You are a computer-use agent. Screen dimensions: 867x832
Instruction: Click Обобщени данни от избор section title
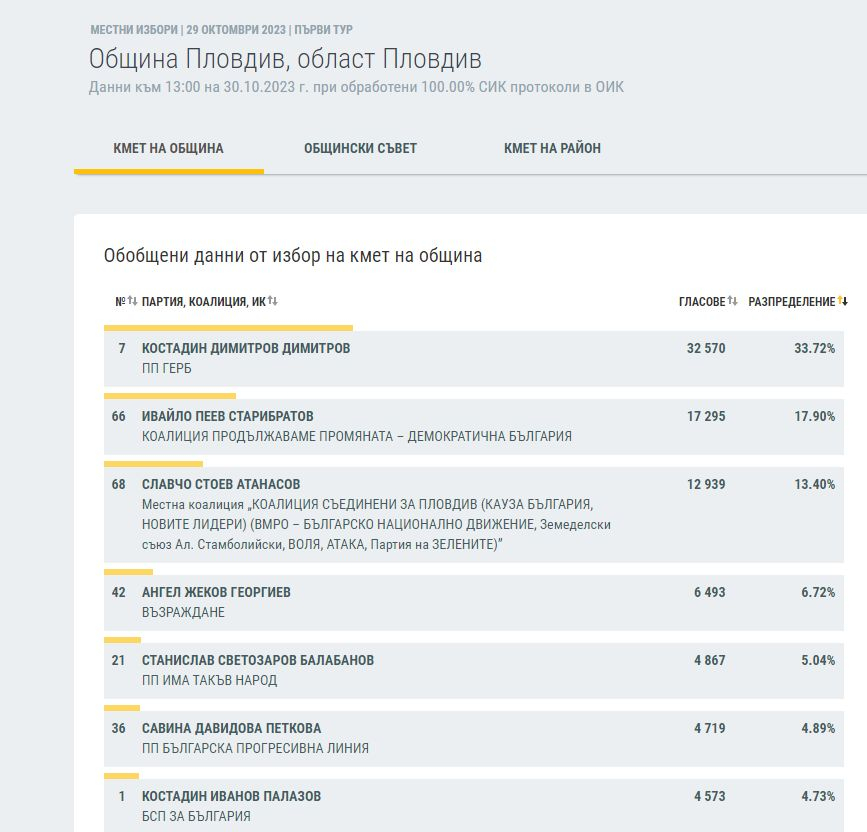point(293,255)
